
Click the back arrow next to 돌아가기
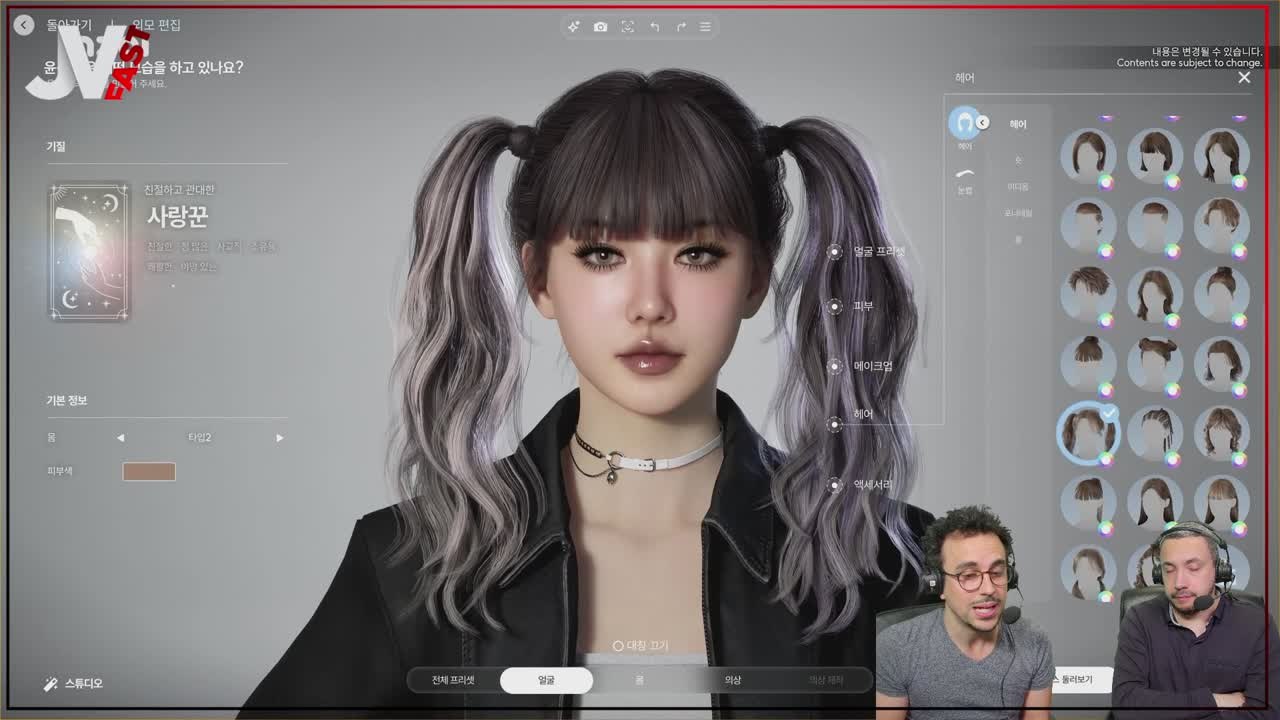pos(24,25)
